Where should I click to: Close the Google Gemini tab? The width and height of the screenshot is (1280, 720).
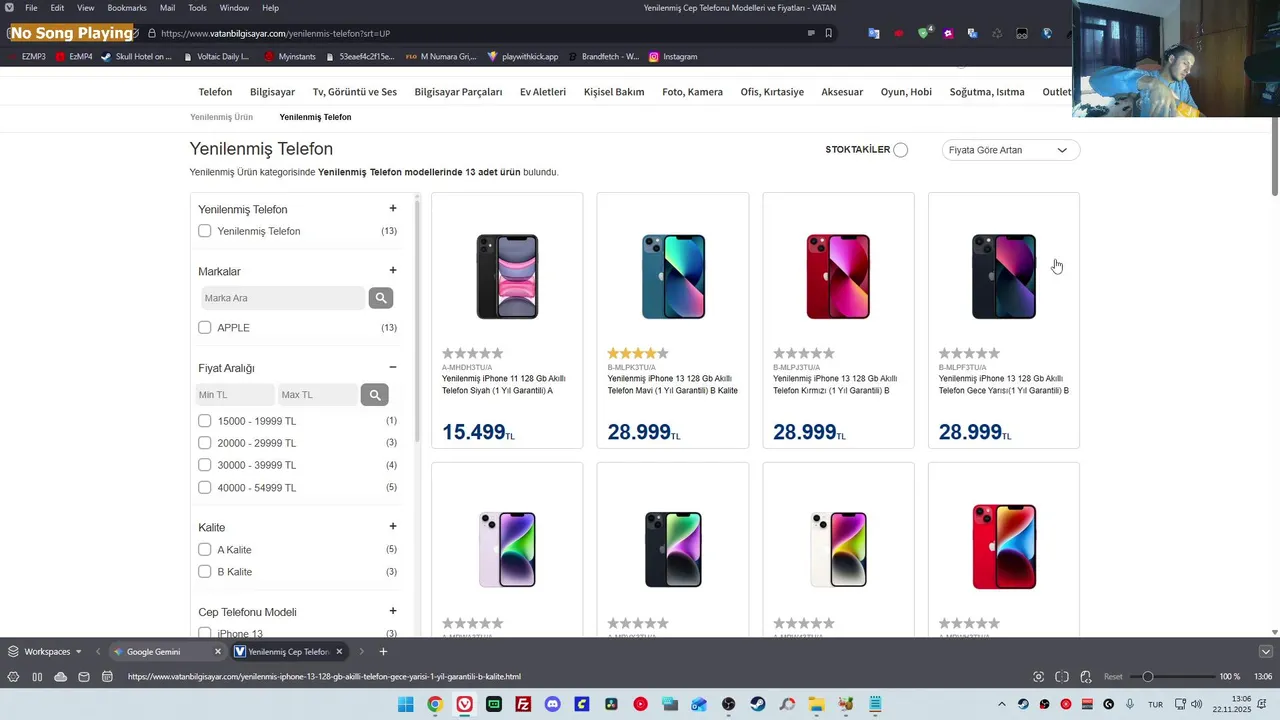click(x=218, y=651)
